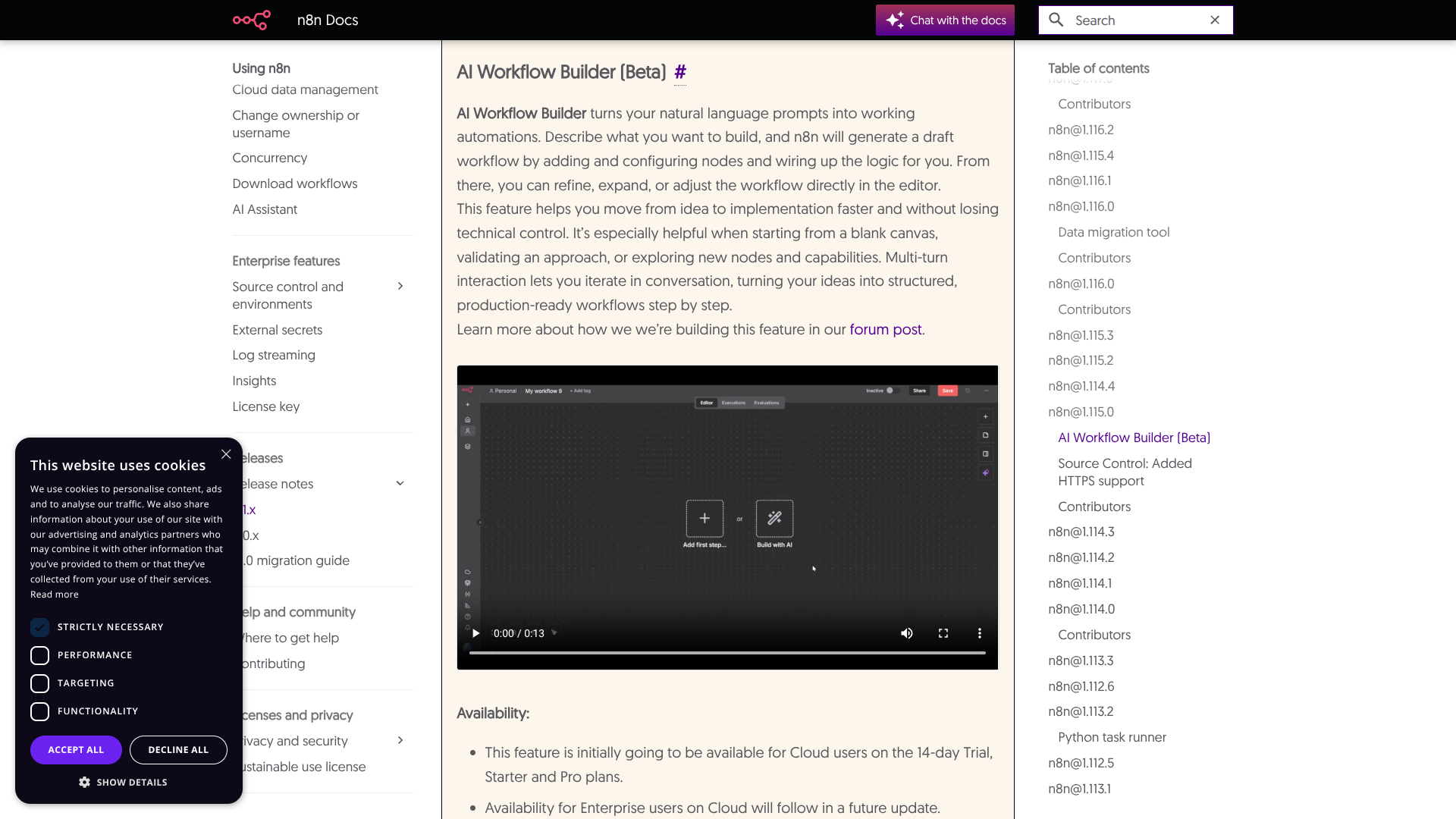Click the n8n logo in the header
The image size is (1456, 819).
point(250,20)
